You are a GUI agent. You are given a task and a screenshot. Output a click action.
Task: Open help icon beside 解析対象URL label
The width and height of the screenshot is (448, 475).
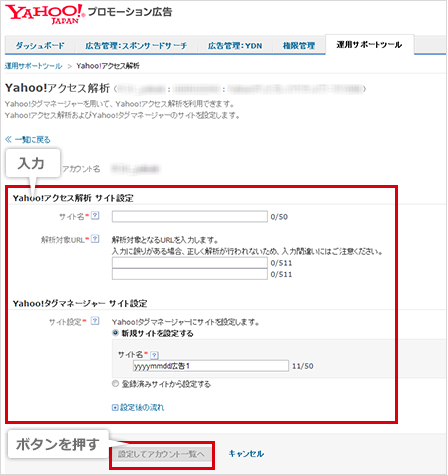[95, 239]
